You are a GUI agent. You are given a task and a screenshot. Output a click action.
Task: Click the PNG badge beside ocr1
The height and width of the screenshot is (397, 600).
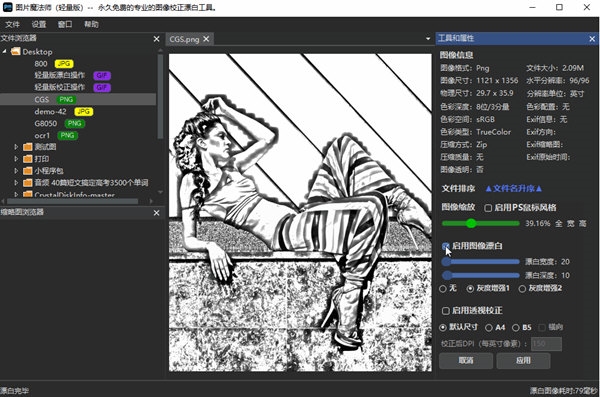(67, 135)
